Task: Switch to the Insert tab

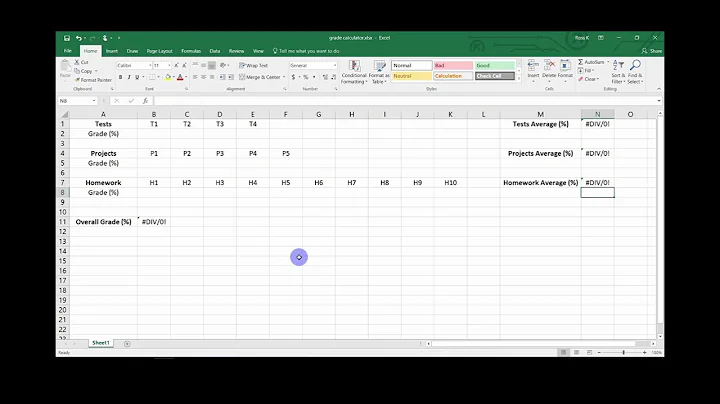Action: (112, 51)
